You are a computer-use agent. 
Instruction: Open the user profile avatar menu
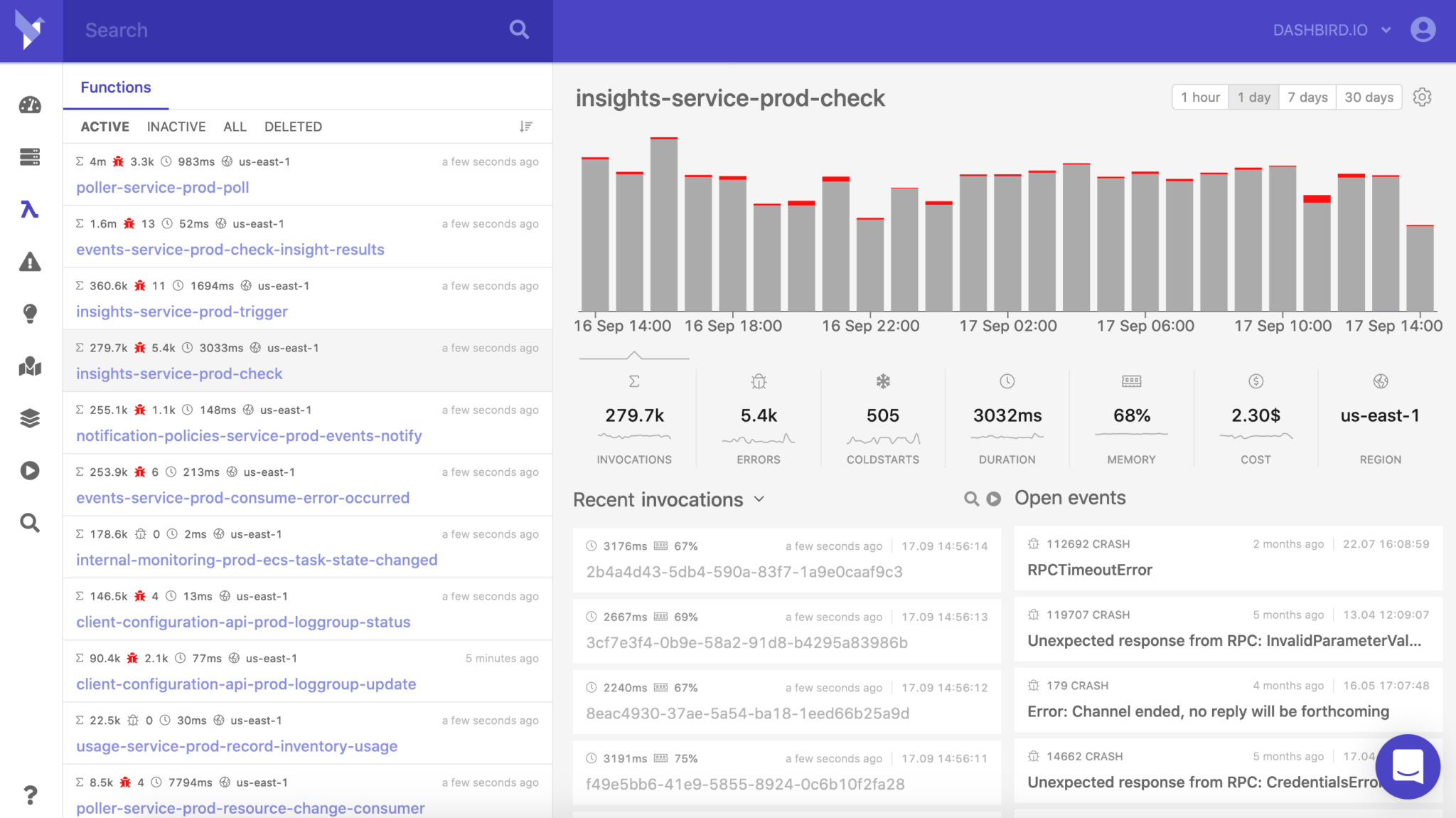(x=1423, y=30)
